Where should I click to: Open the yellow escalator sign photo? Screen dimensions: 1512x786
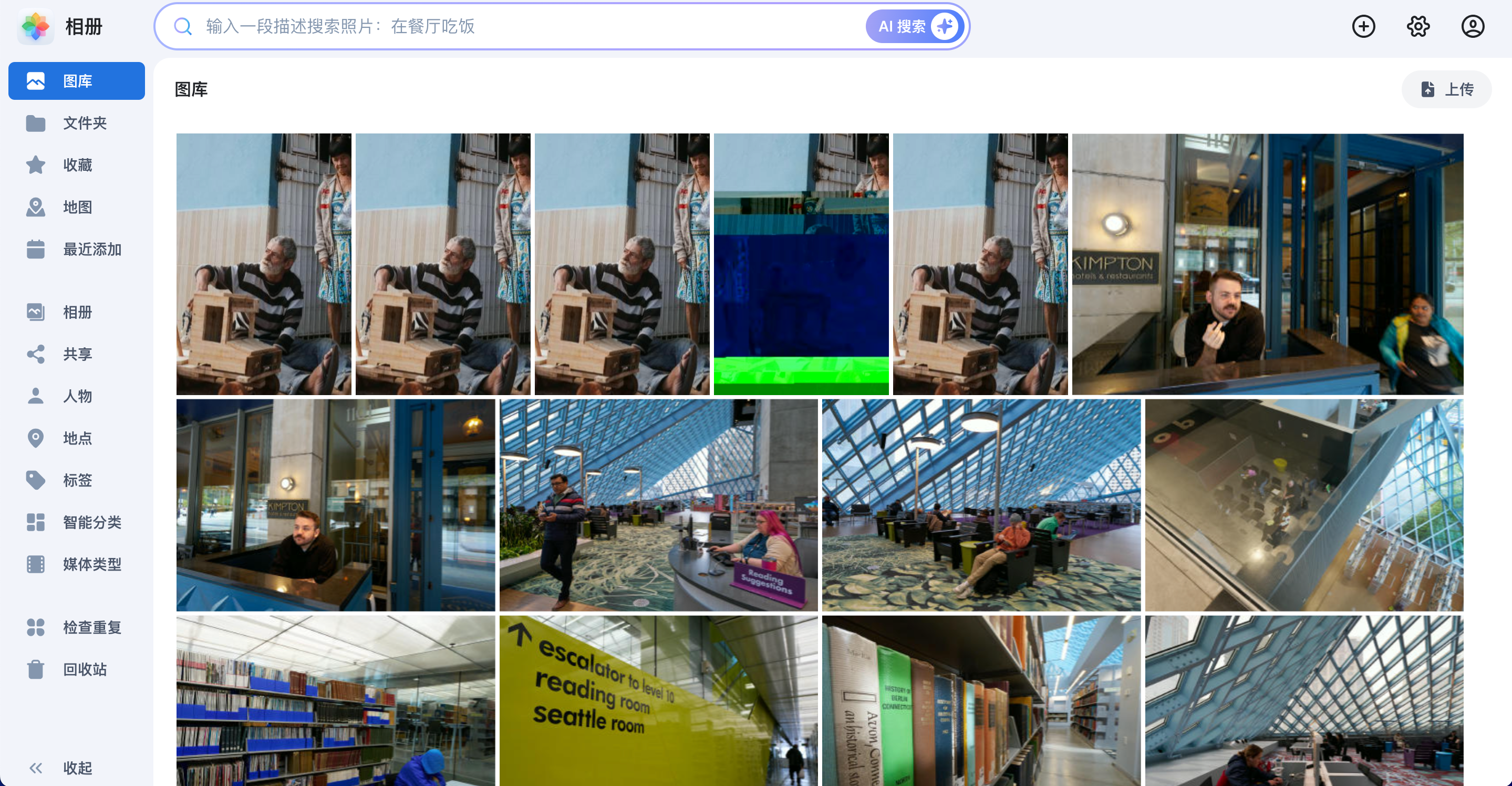click(x=658, y=700)
